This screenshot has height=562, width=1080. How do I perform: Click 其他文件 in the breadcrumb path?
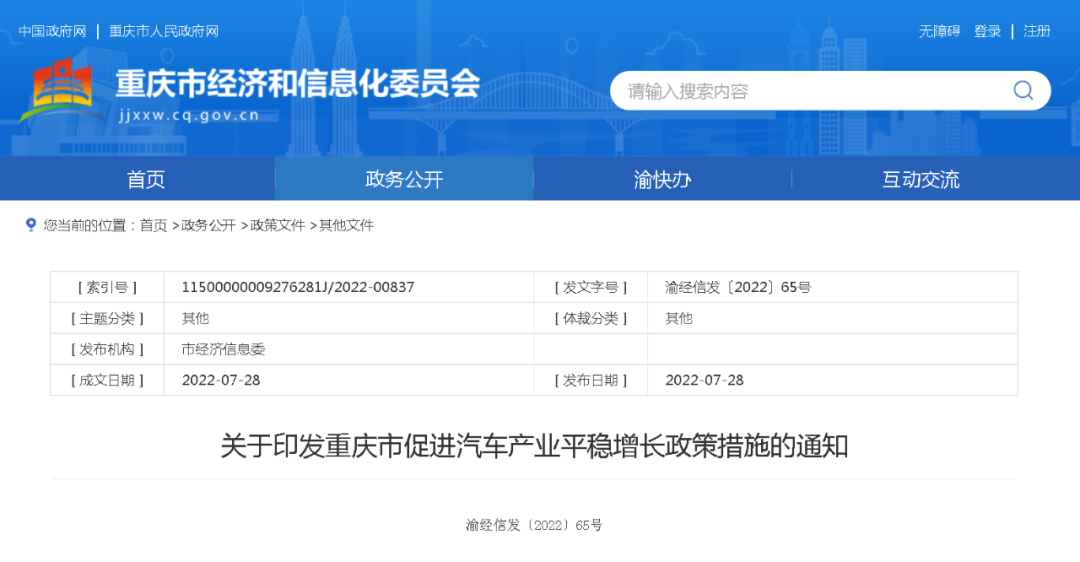[346, 225]
